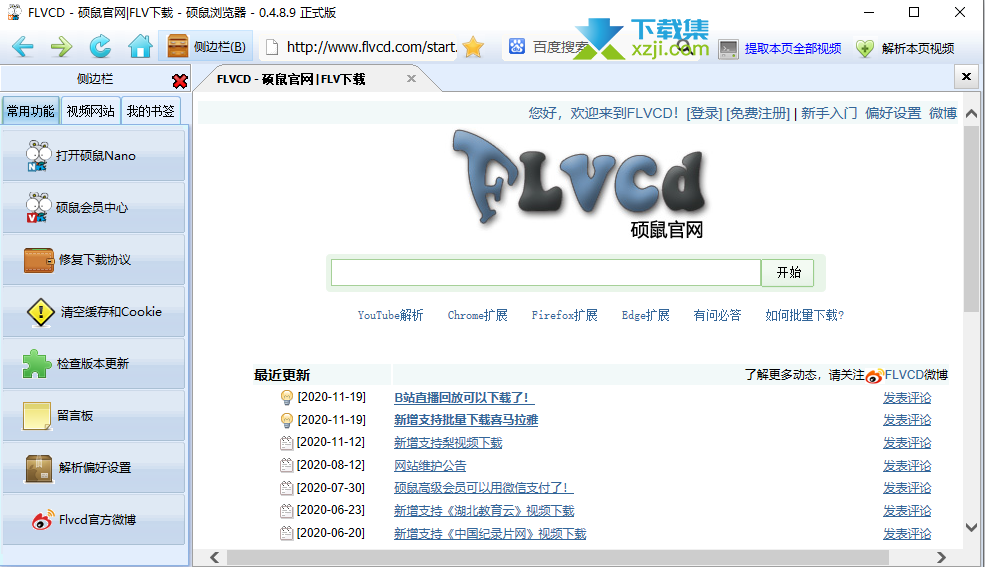
Task: Reload page using the refresh icon
Action: point(100,47)
